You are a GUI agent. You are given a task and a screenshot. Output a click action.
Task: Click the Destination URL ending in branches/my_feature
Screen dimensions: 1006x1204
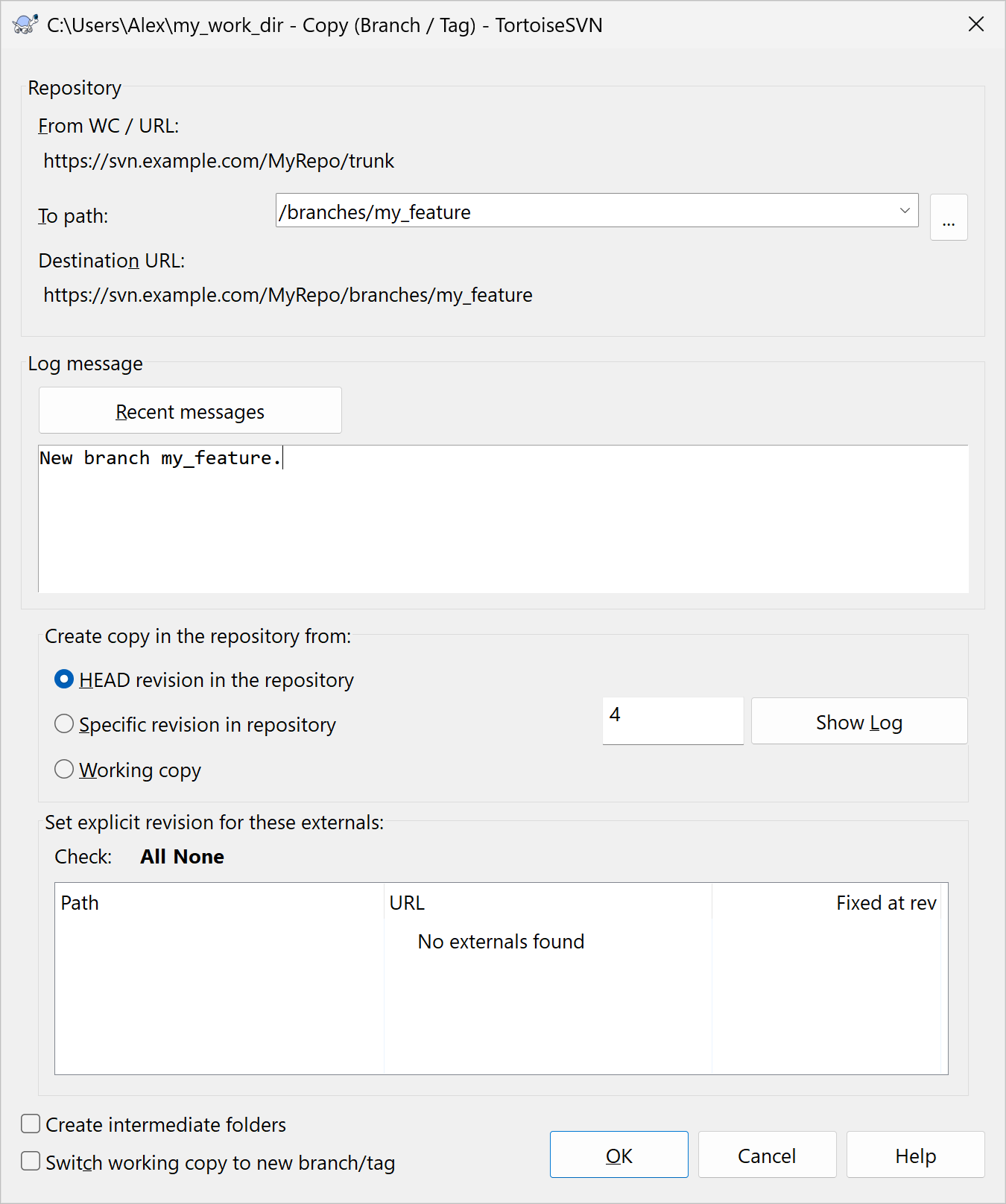288,295
